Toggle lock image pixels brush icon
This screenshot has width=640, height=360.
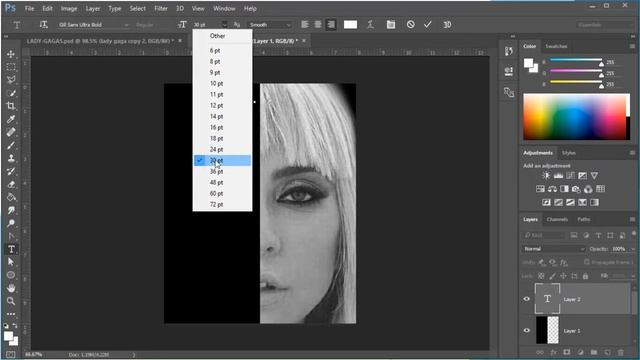tap(552, 276)
